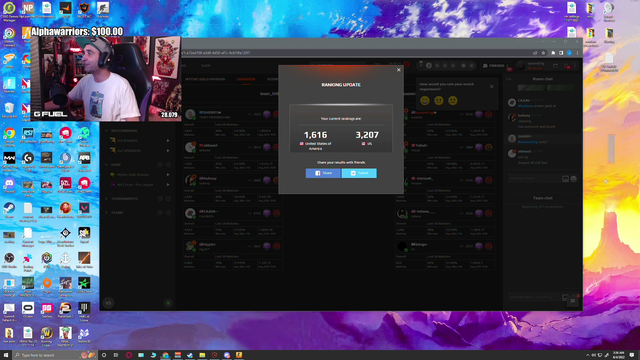Switch to Overview tab
The height and width of the screenshot is (360, 640).
click(x=246, y=79)
